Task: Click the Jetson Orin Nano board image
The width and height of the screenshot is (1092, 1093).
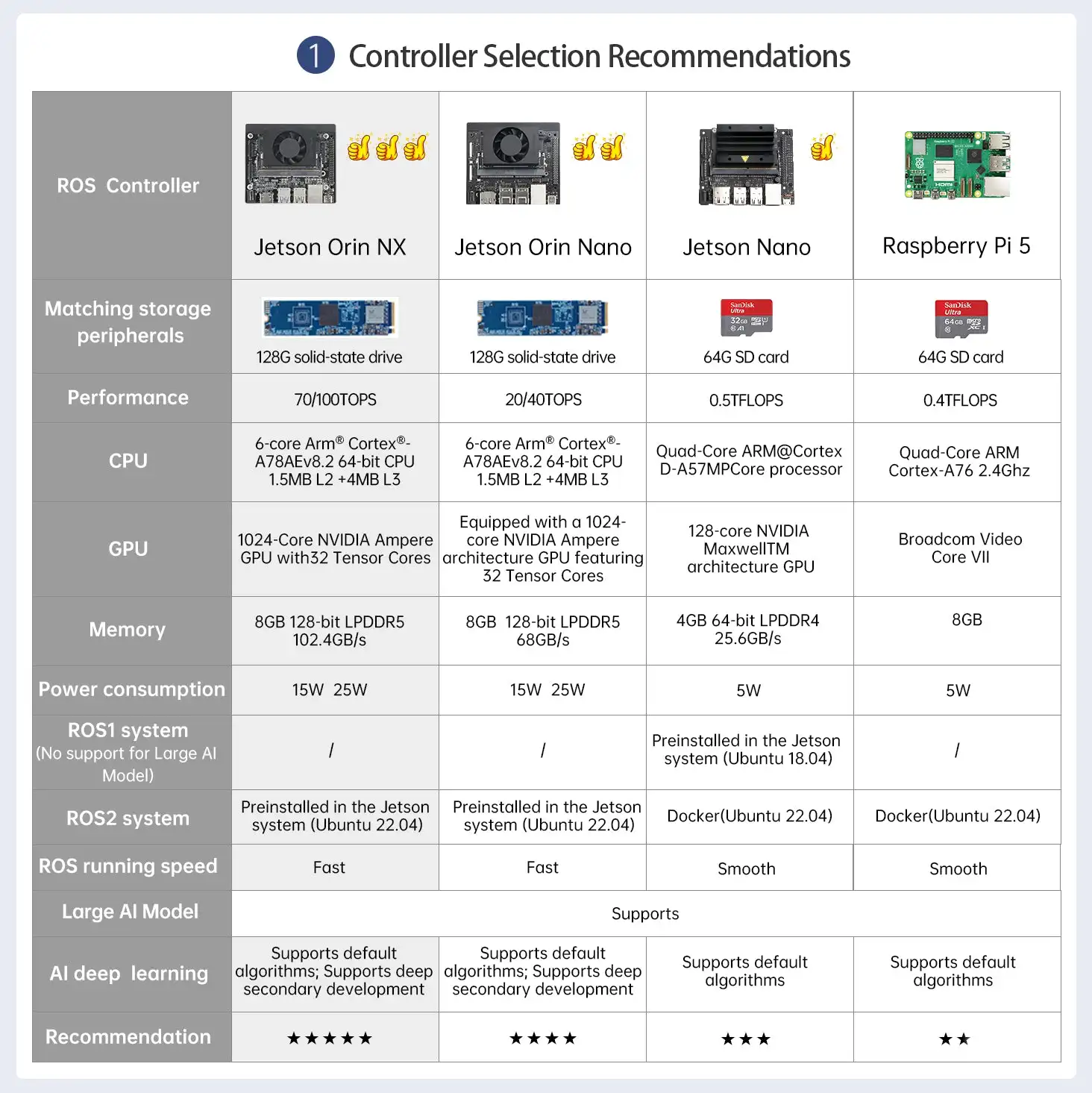Action: pyautogui.click(x=513, y=164)
